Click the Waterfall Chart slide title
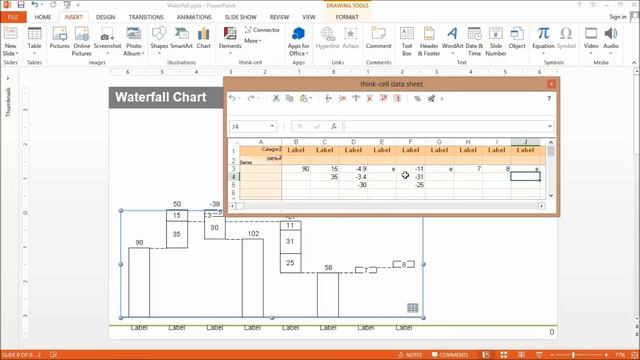Viewport: 640px width, 360px height. (160, 97)
